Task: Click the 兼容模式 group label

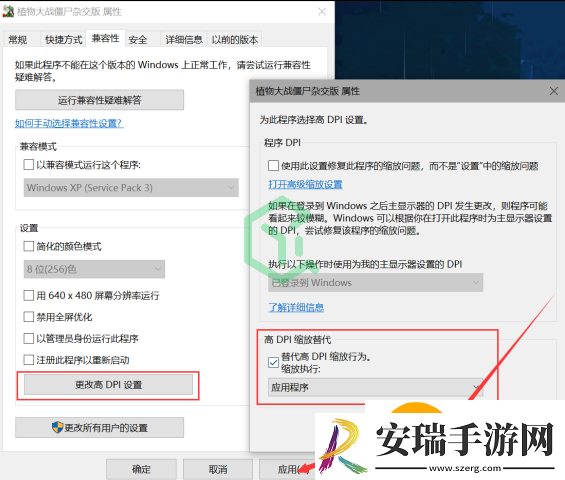Action: tap(38, 146)
